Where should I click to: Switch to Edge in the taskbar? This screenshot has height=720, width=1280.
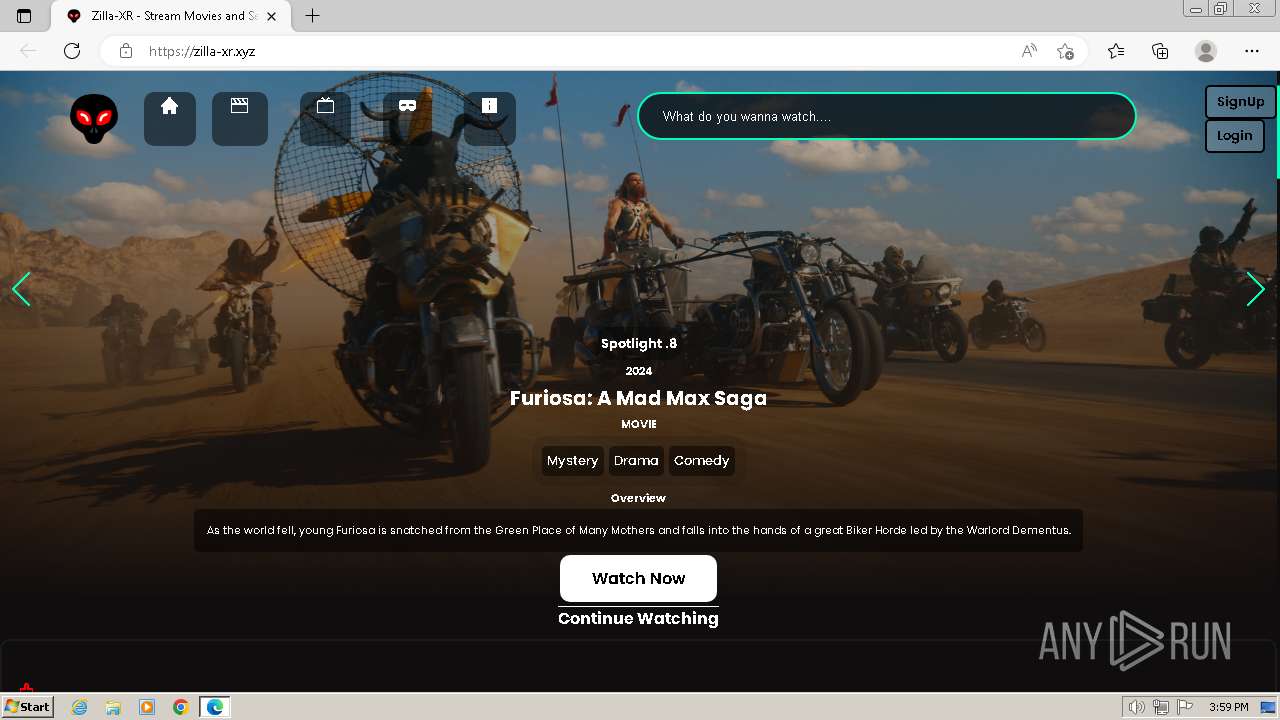click(215, 707)
